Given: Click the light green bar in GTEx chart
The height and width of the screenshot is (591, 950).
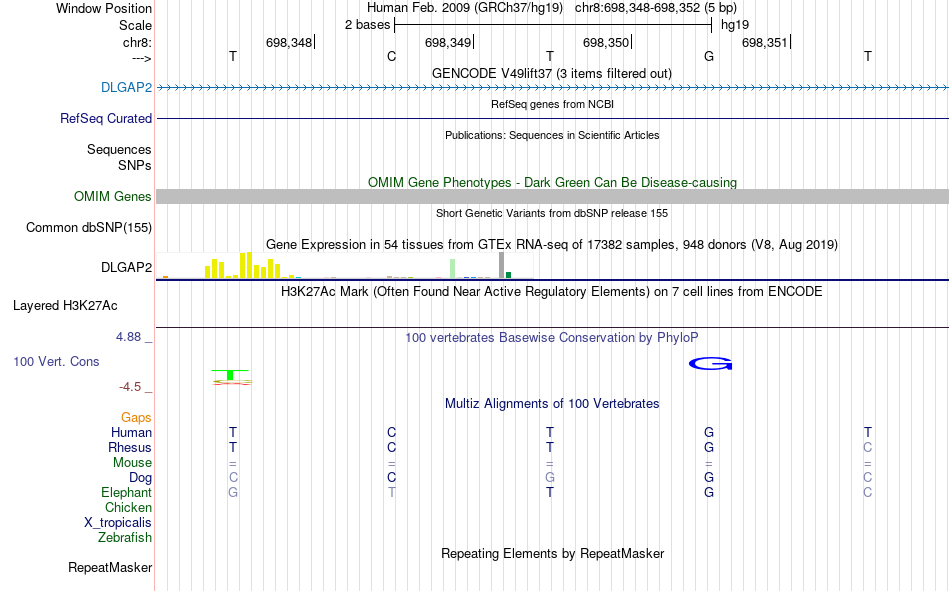Looking at the screenshot, I should coord(452,269).
